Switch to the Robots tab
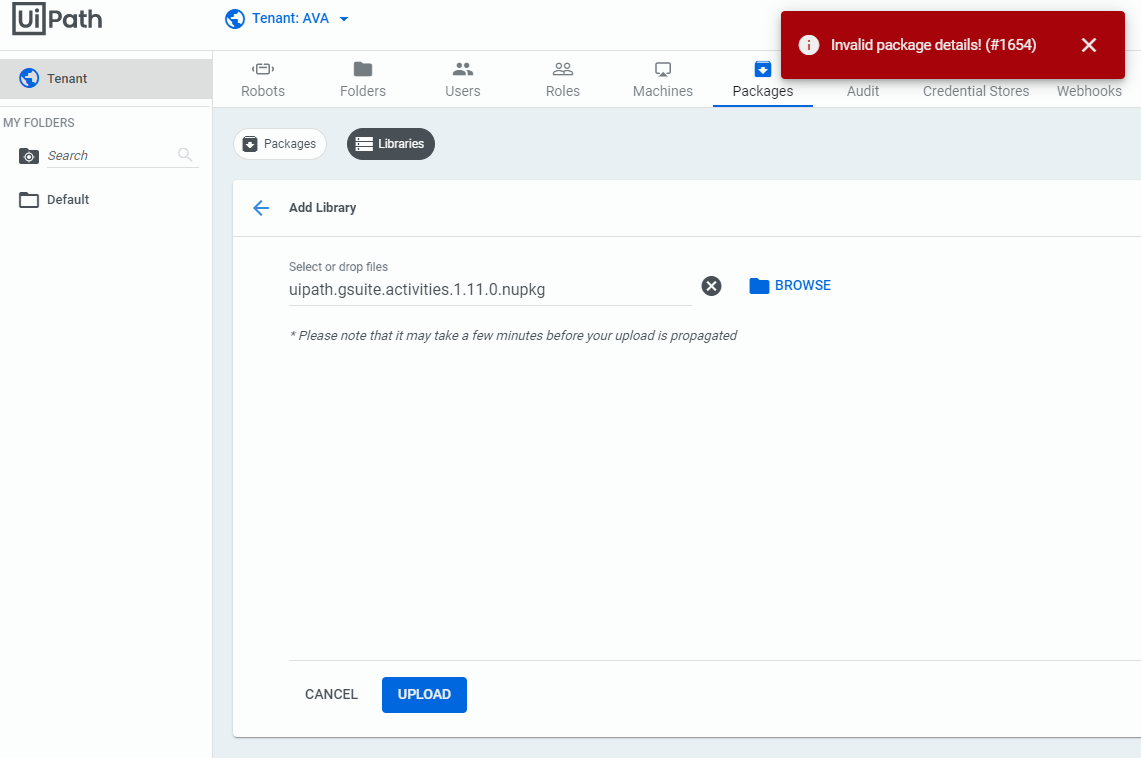The height and width of the screenshot is (758, 1141). (x=263, y=80)
